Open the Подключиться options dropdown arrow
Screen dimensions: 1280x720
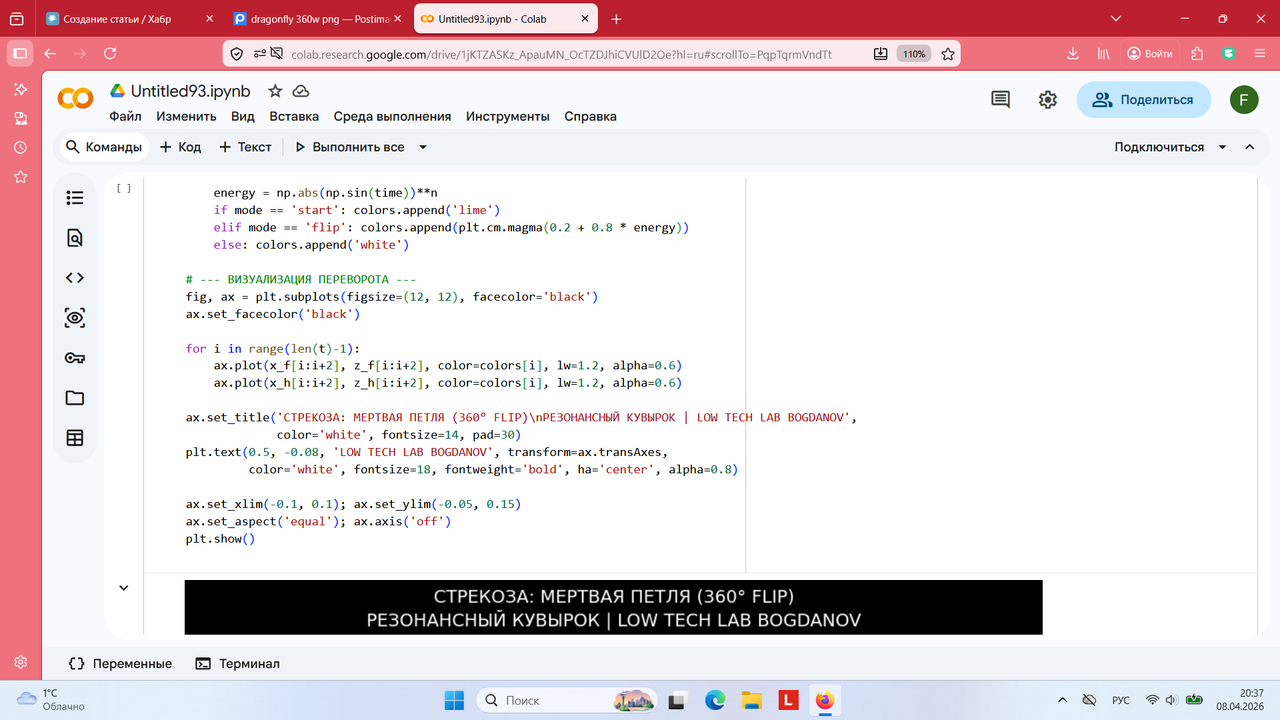coord(1222,147)
